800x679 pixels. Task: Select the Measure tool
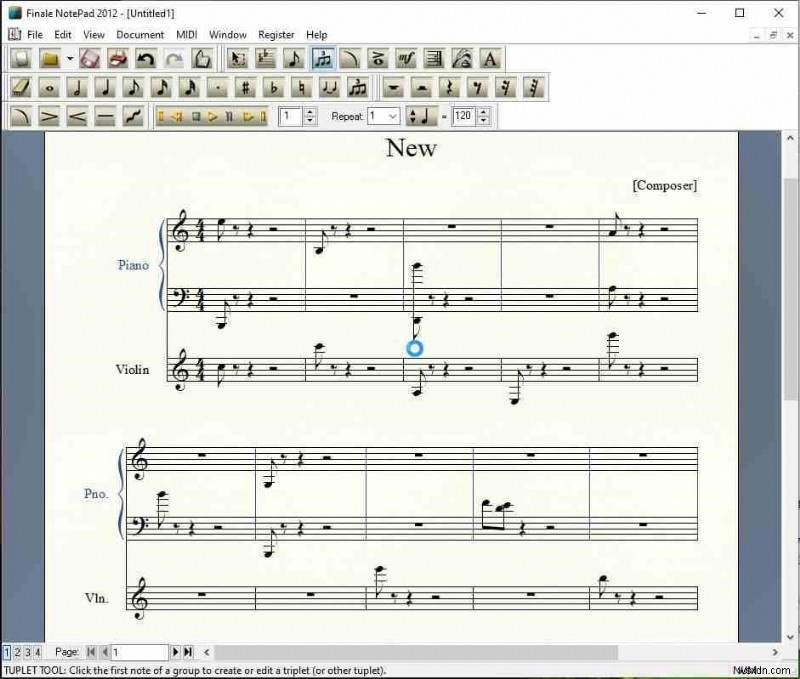click(265, 59)
